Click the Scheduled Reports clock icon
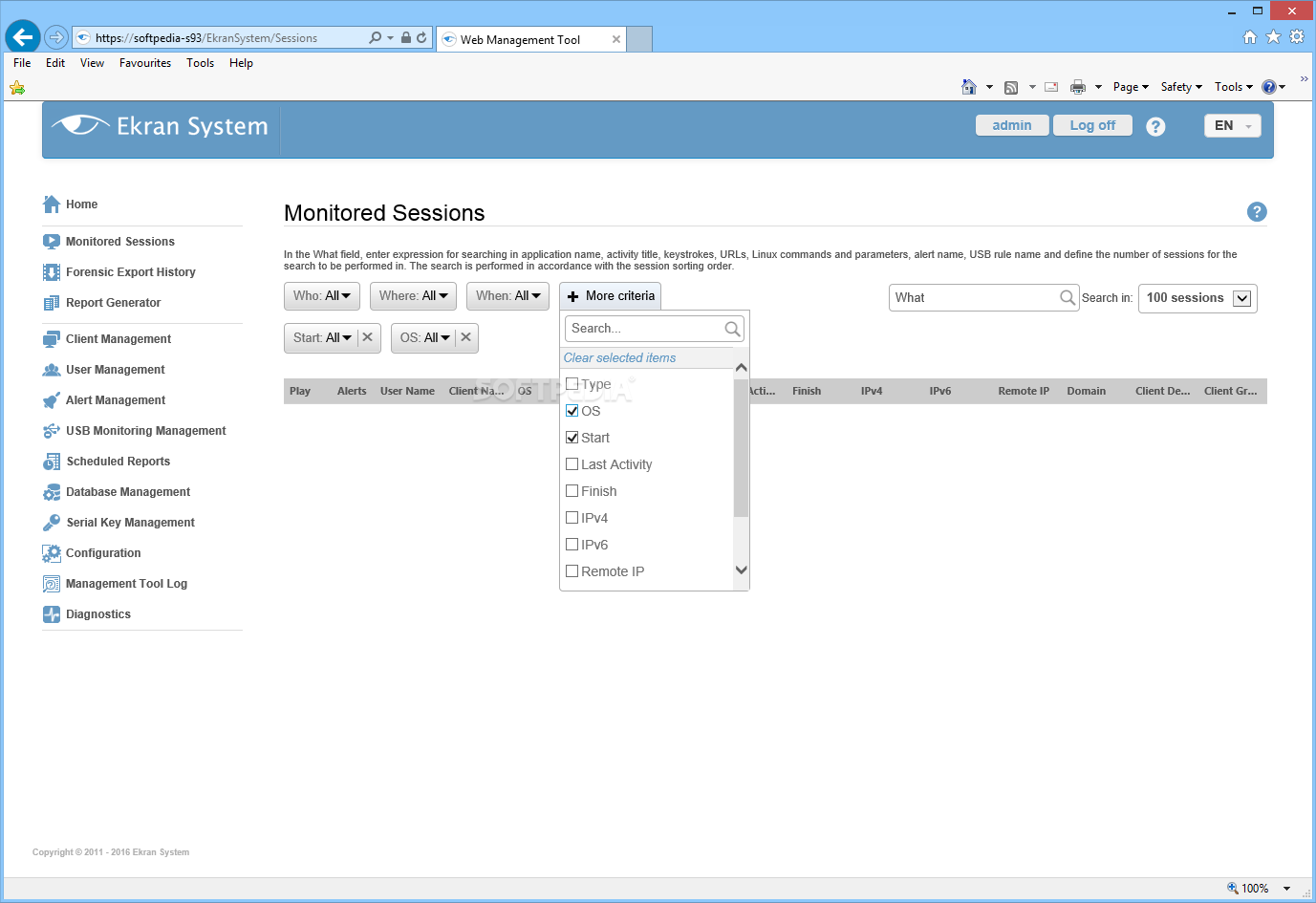This screenshot has width=1316, height=903. click(x=52, y=462)
